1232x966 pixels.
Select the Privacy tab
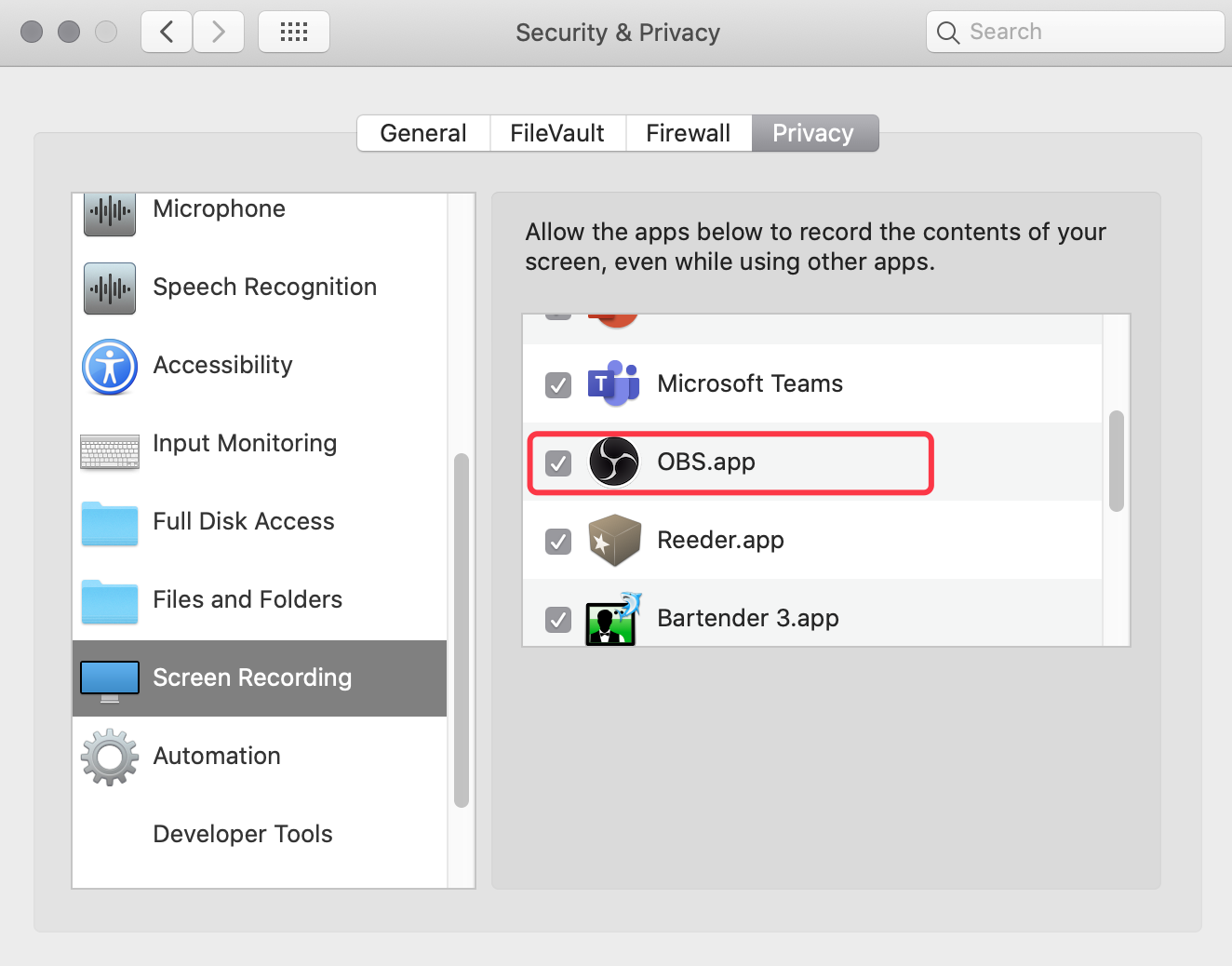[814, 133]
